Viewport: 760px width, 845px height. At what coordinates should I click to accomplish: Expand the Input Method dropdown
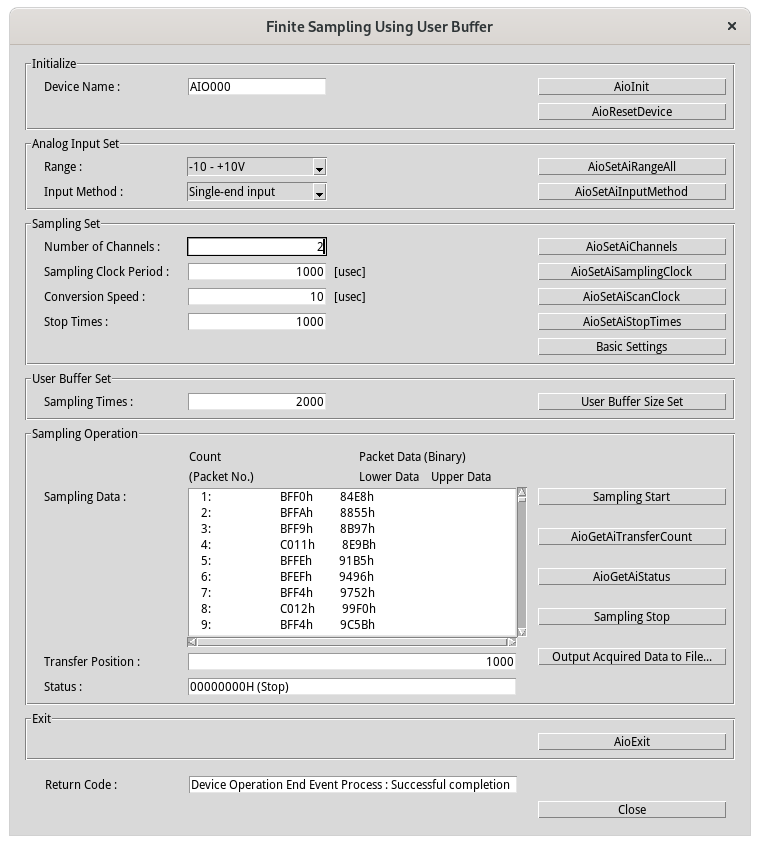coord(319,193)
